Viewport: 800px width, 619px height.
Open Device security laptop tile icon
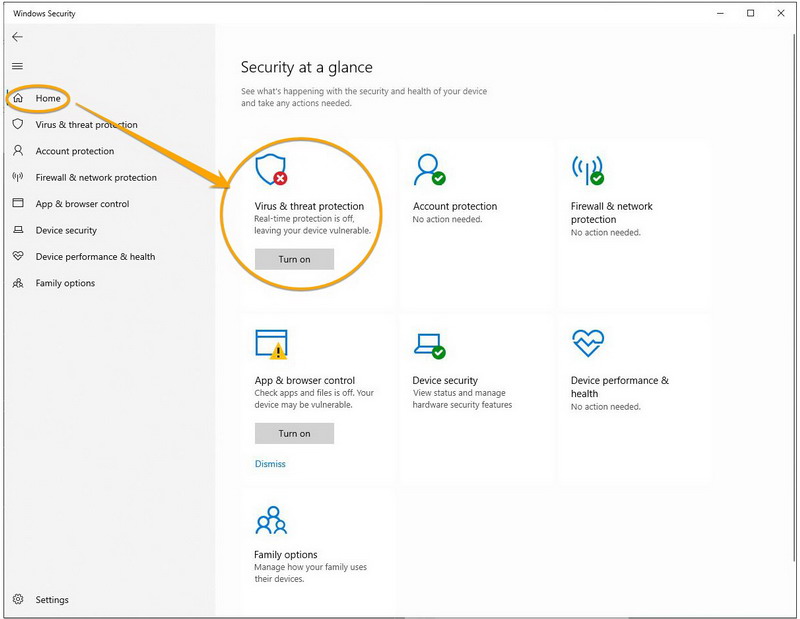(429, 345)
